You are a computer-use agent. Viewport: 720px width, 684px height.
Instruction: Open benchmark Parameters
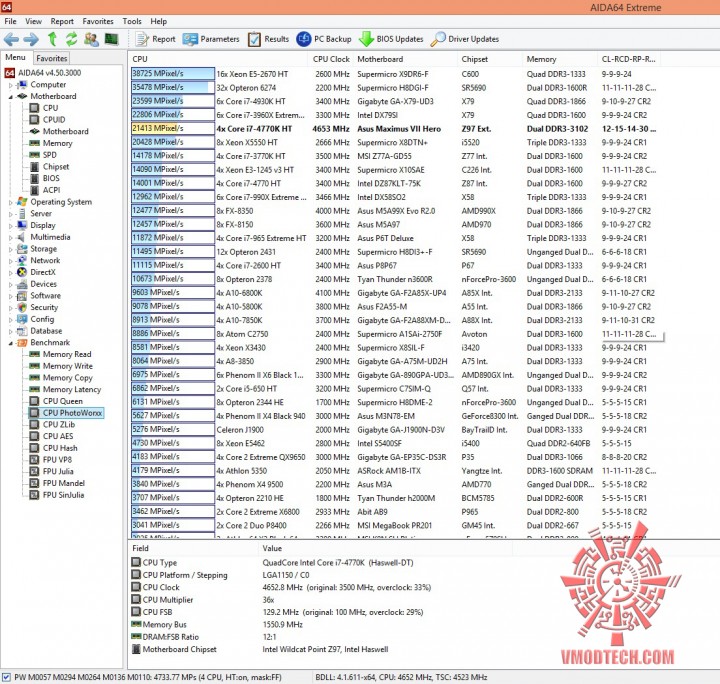point(211,39)
